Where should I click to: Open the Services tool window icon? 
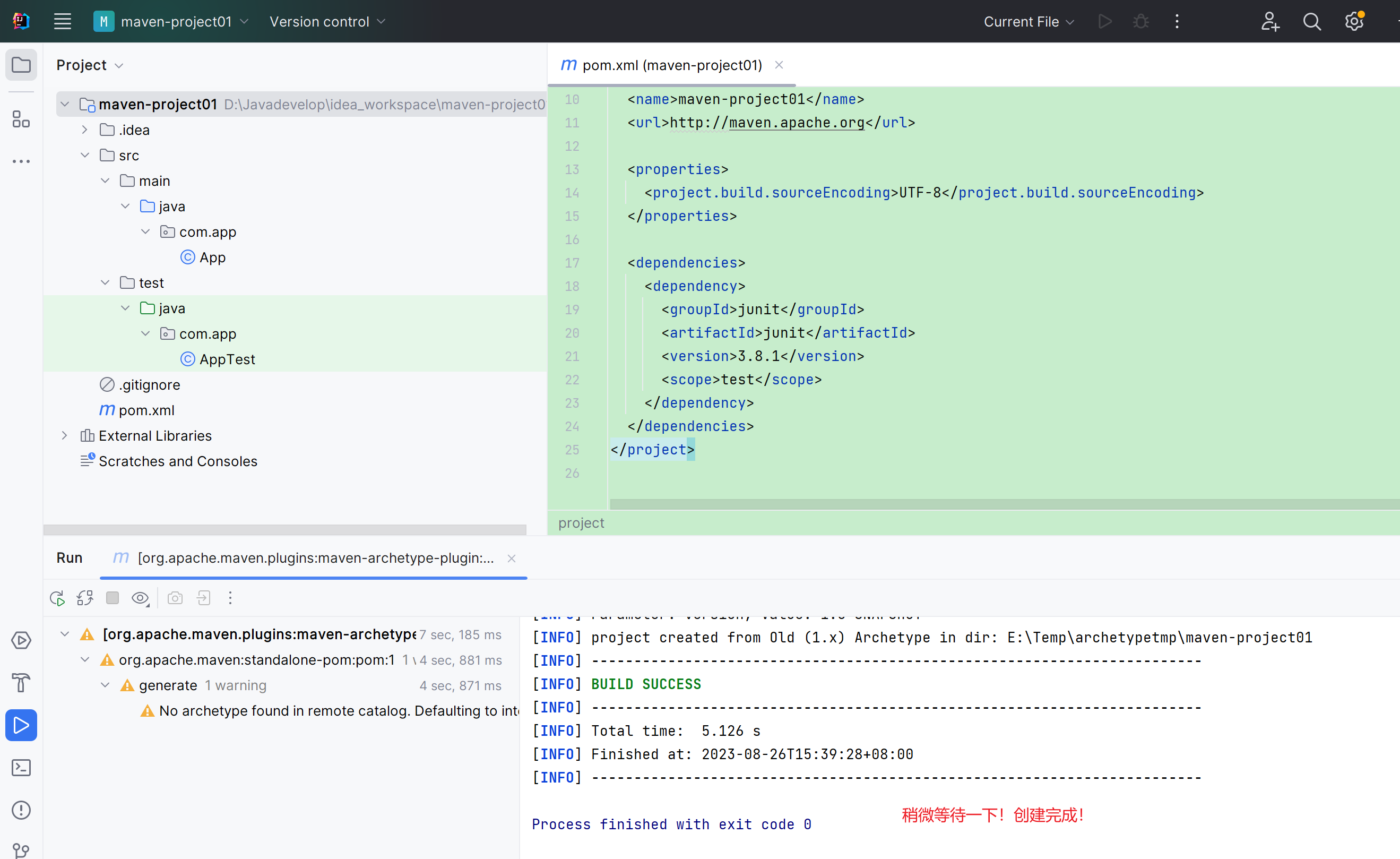[x=21, y=641]
